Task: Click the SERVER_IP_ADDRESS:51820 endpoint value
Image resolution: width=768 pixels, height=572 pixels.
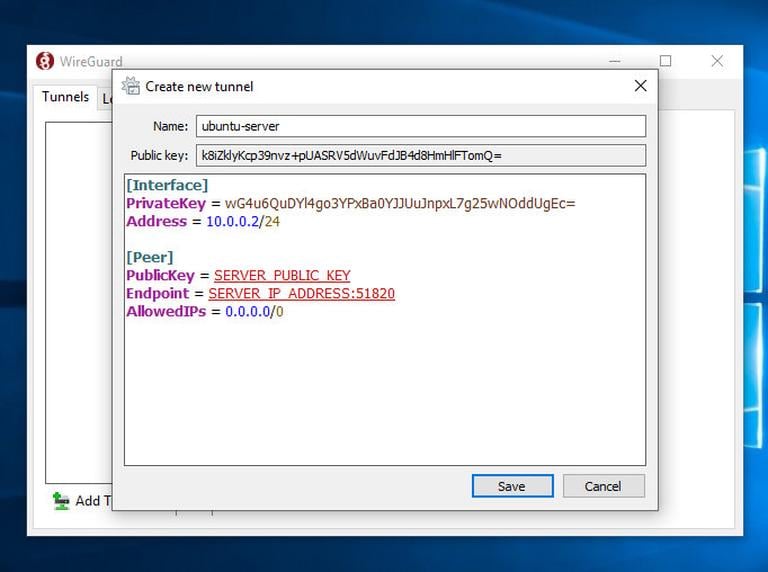Action: [302, 293]
